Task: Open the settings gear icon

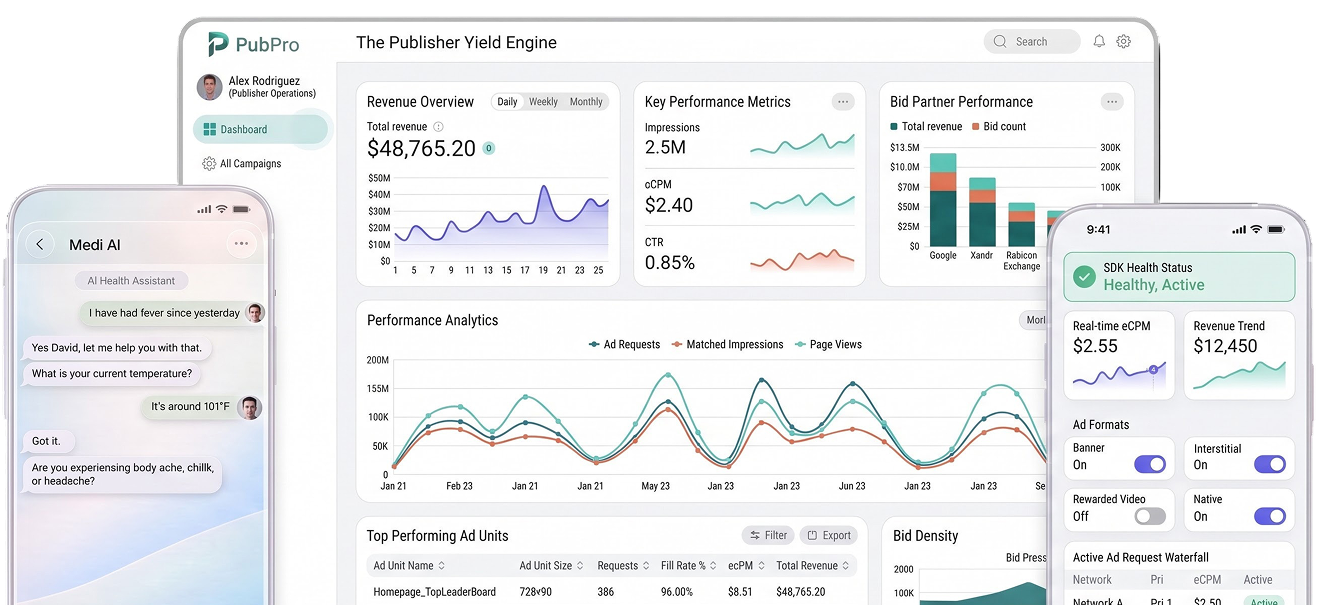Action: [1124, 41]
